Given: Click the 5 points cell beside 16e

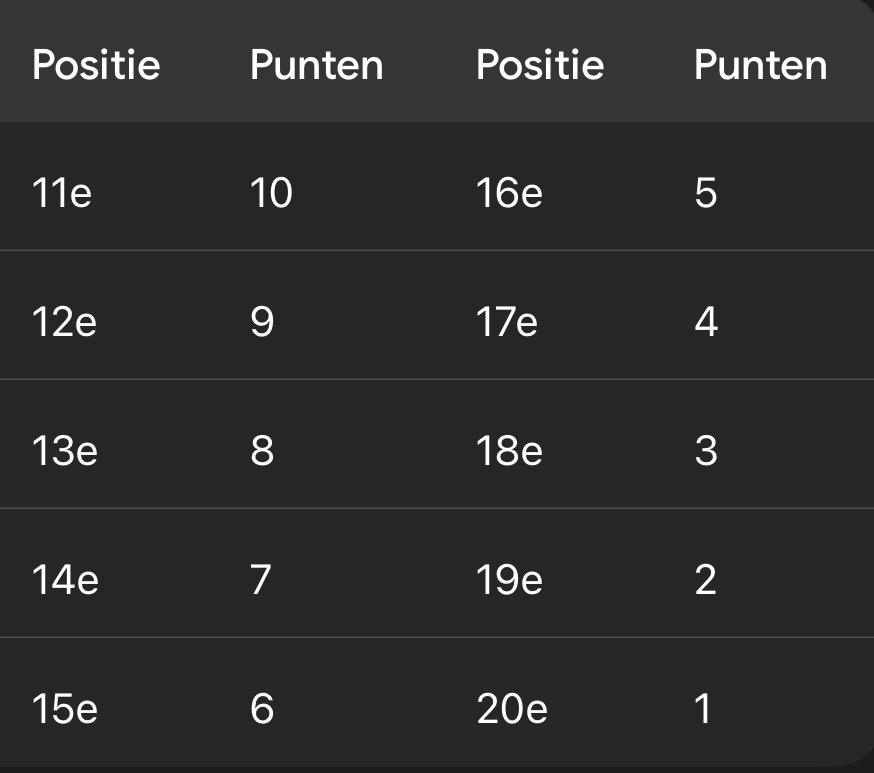Looking at the screenshot, I should pyautogui.click(x=706, y=192).
